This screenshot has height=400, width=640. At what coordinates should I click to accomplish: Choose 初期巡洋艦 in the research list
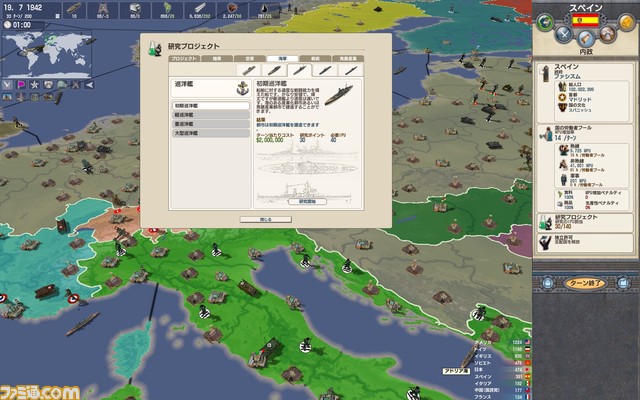[211, 106]
